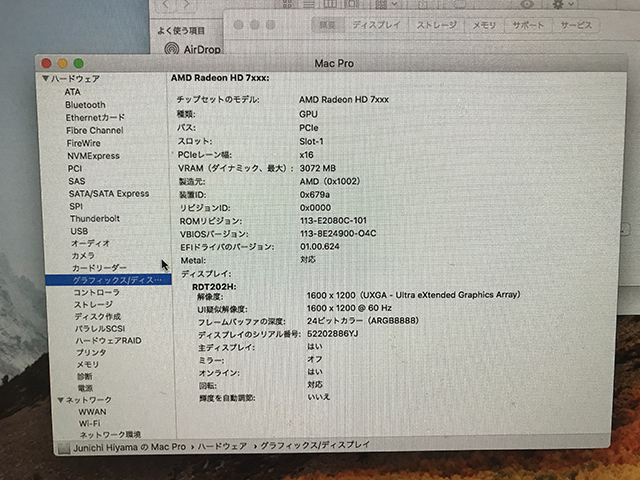This screenshot has height=480, width=640.
Task: Select 診断 in the sidebar
Action: [x=84, y=376]
